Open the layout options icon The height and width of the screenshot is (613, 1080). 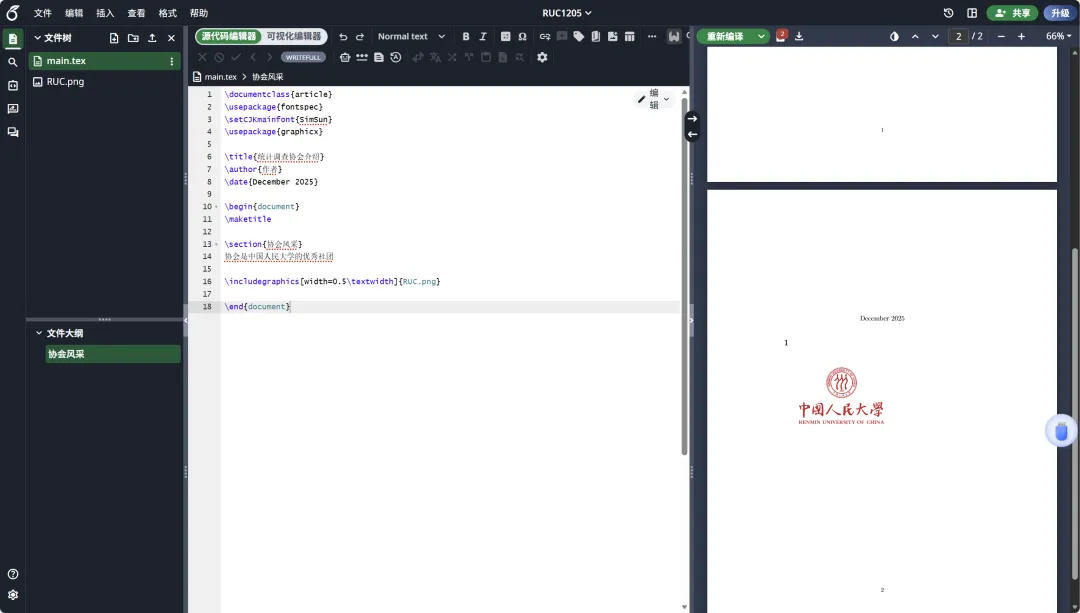[972, 13]
